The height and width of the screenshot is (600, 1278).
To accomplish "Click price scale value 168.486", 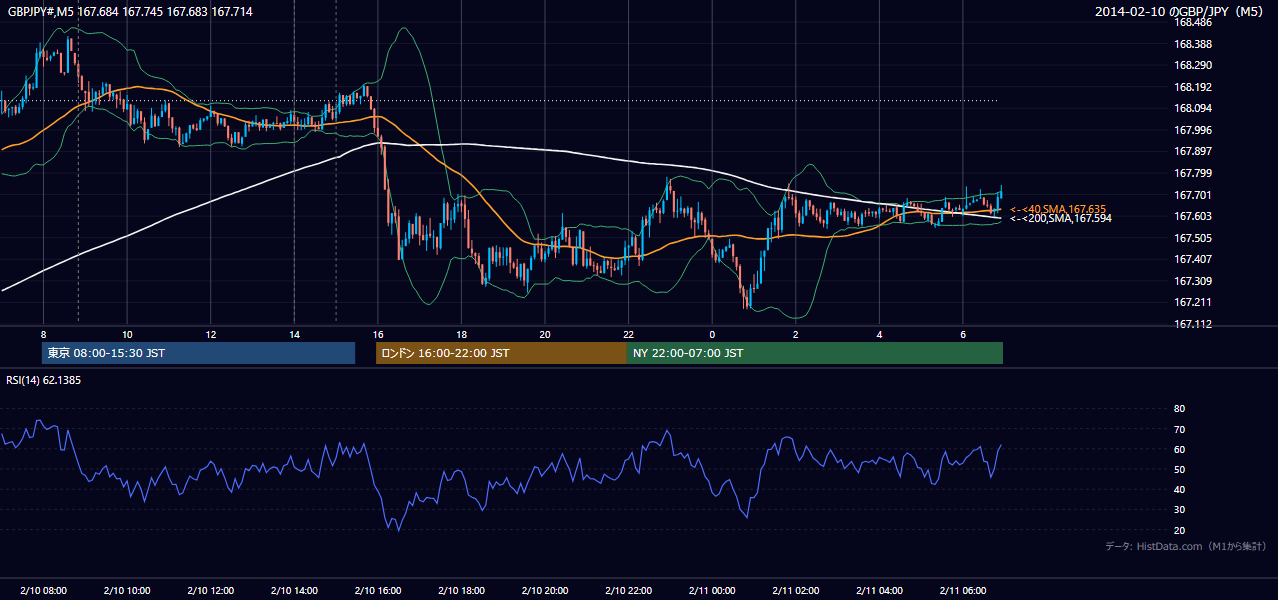I will [x=1192, y=22].
